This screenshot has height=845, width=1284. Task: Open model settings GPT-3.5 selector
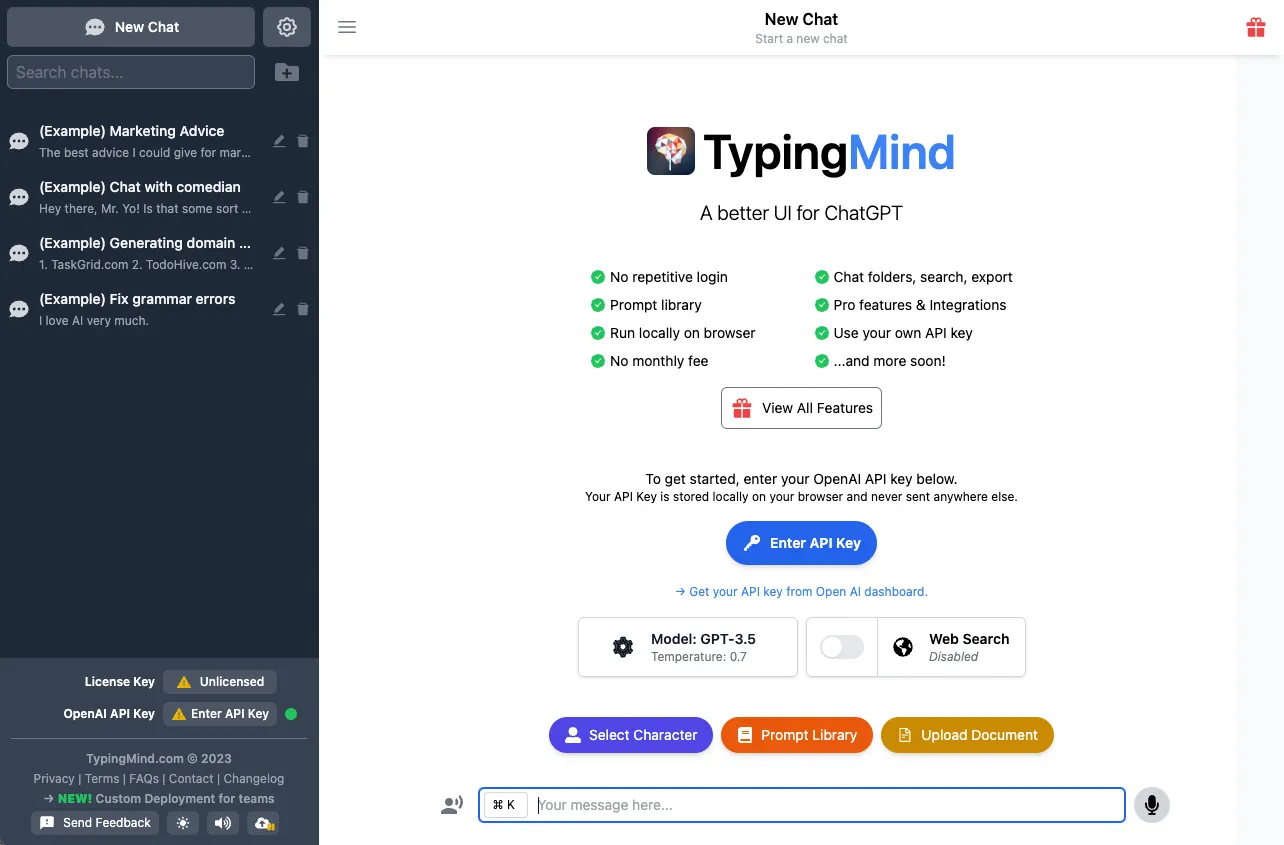(x=688, y=647)
